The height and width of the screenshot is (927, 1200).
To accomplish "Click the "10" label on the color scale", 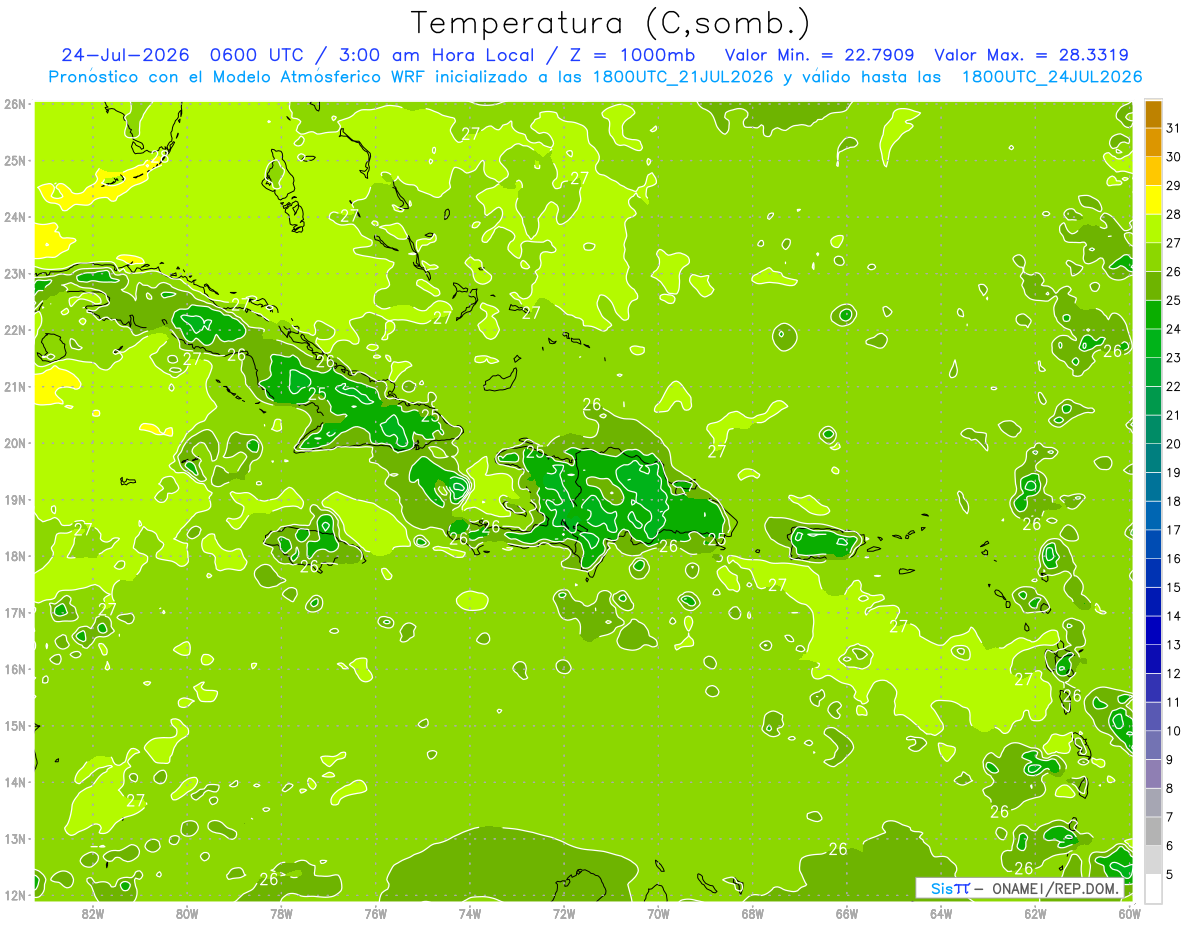I will coord(1174,731).
